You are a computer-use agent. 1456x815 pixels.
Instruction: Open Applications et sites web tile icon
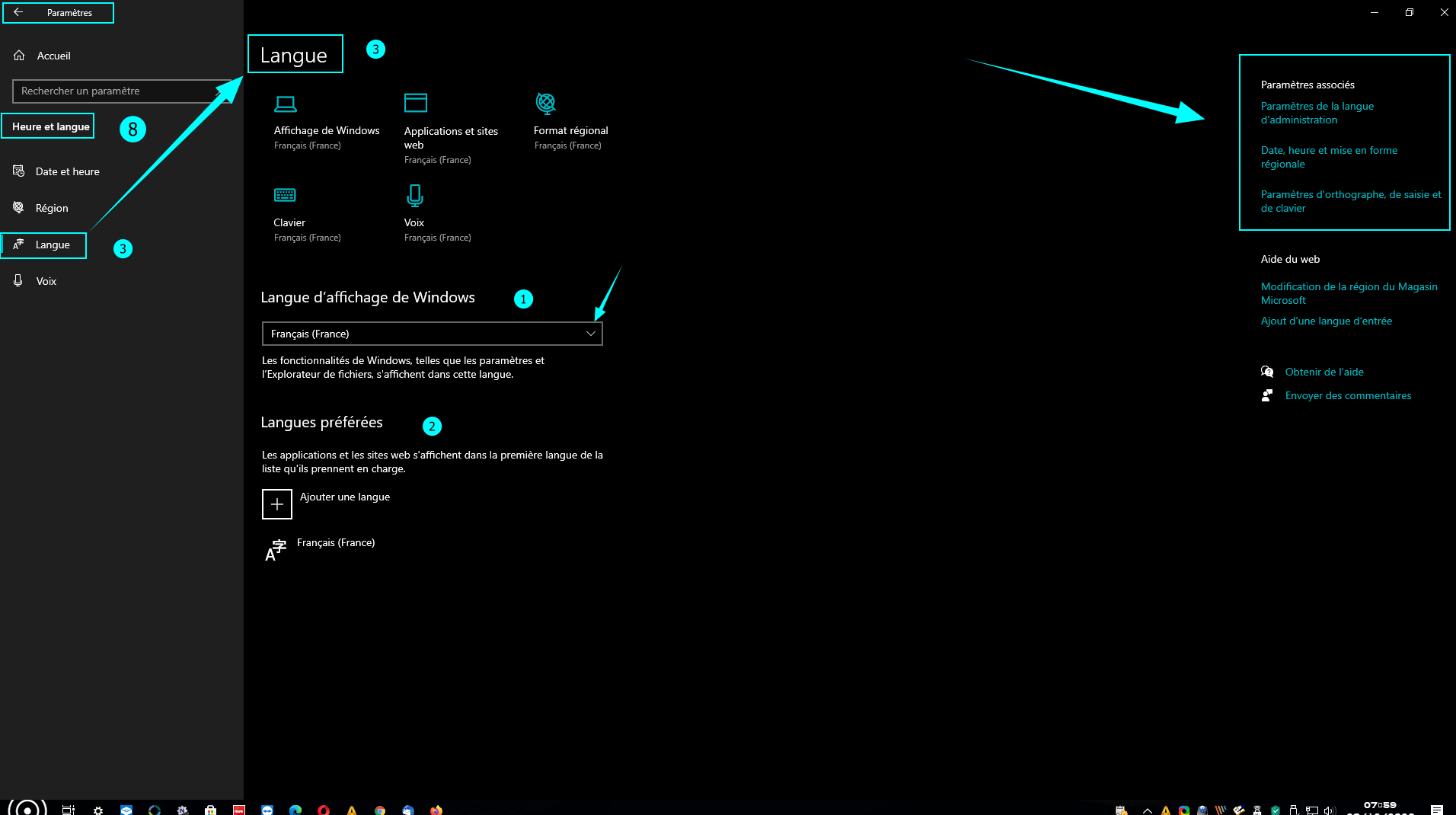point(416,103)
